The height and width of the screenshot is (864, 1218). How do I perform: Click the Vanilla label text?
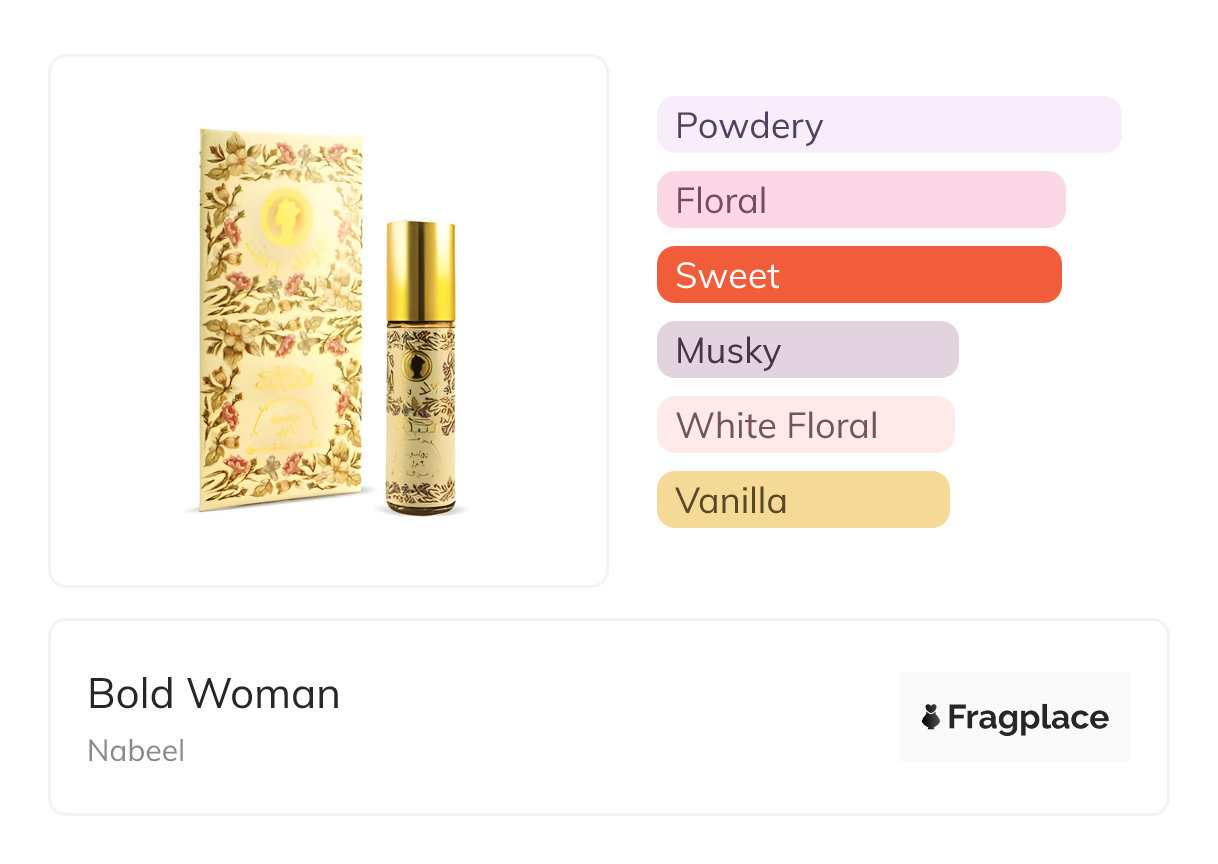(x=731, y=501)
